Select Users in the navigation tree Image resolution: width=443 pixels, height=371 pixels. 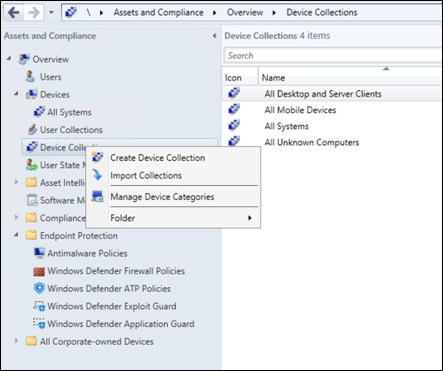tap(51, 77)
